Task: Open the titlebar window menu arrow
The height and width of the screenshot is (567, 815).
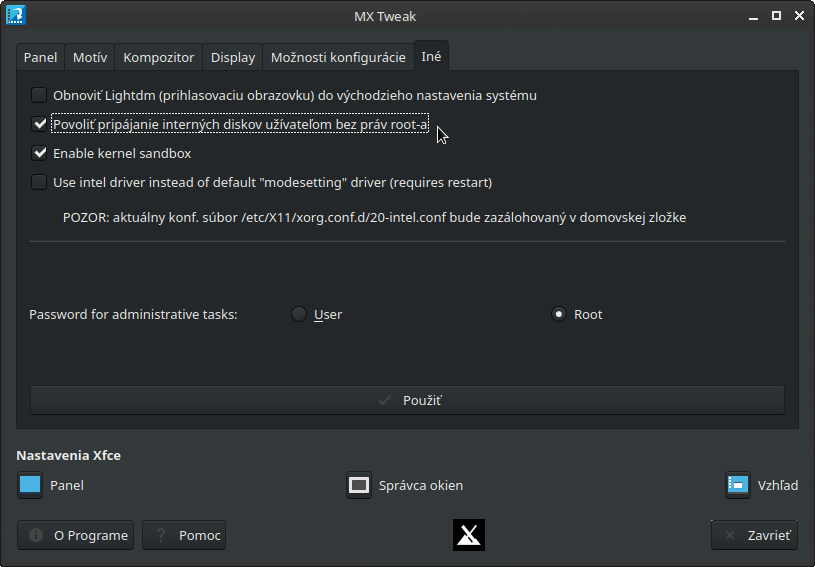Action: (x=750, y=16)
